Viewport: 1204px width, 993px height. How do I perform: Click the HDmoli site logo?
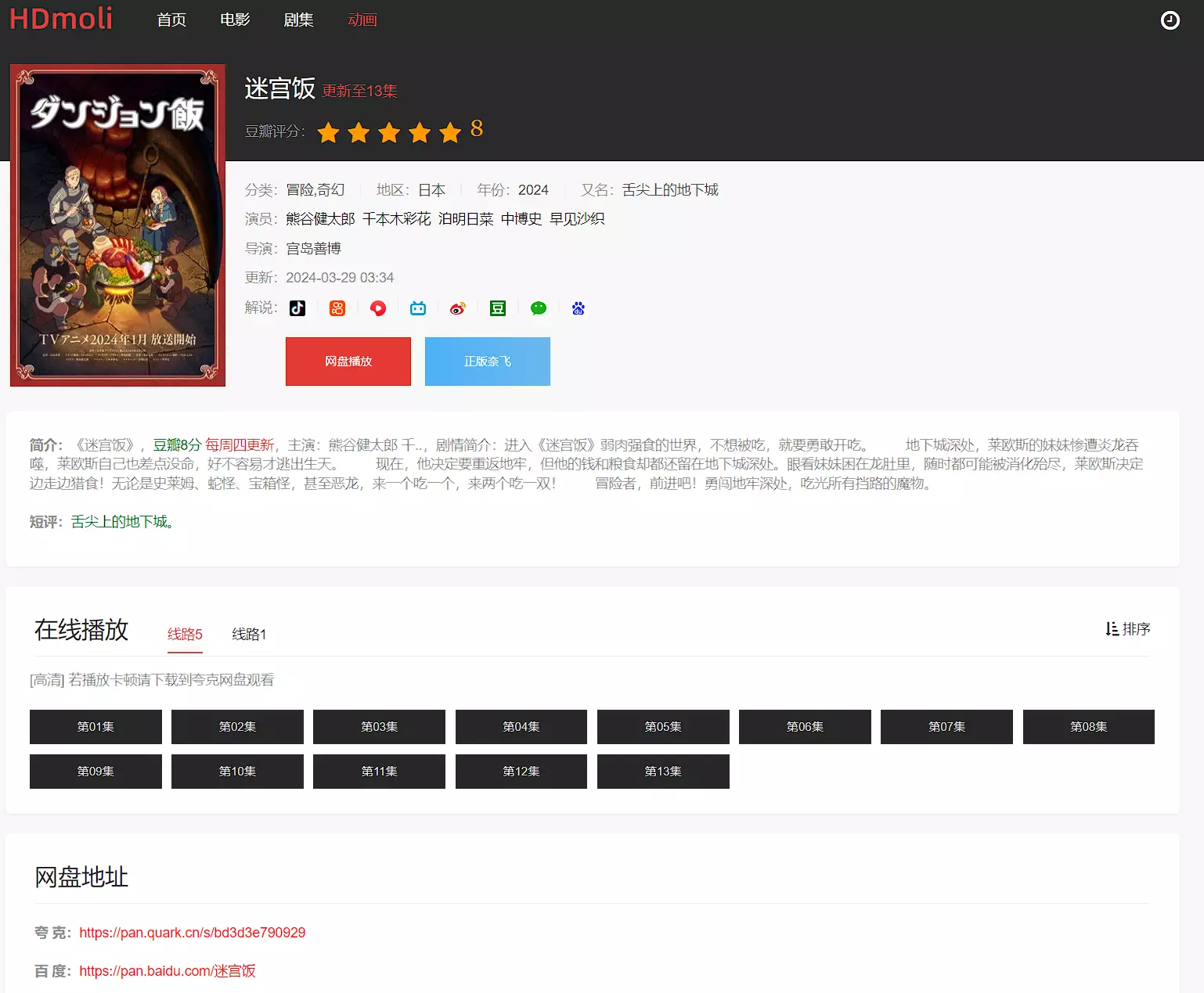[61, 19]
